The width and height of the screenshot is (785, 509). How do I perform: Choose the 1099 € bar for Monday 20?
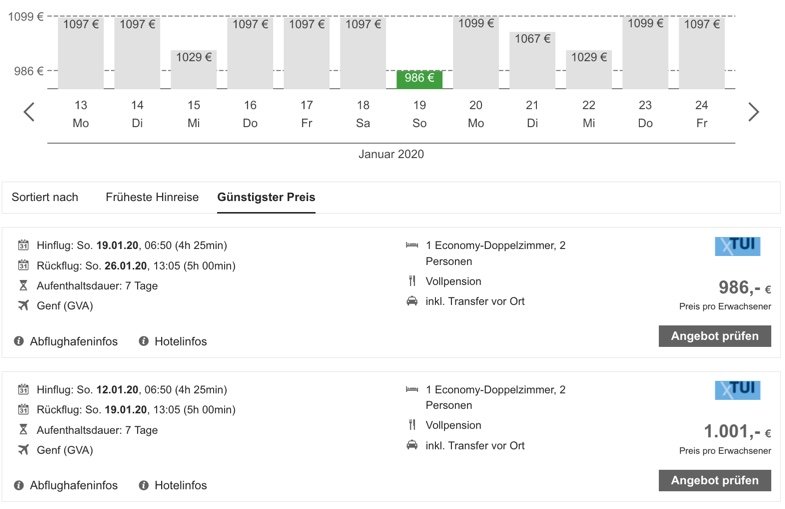coord(476,52)
